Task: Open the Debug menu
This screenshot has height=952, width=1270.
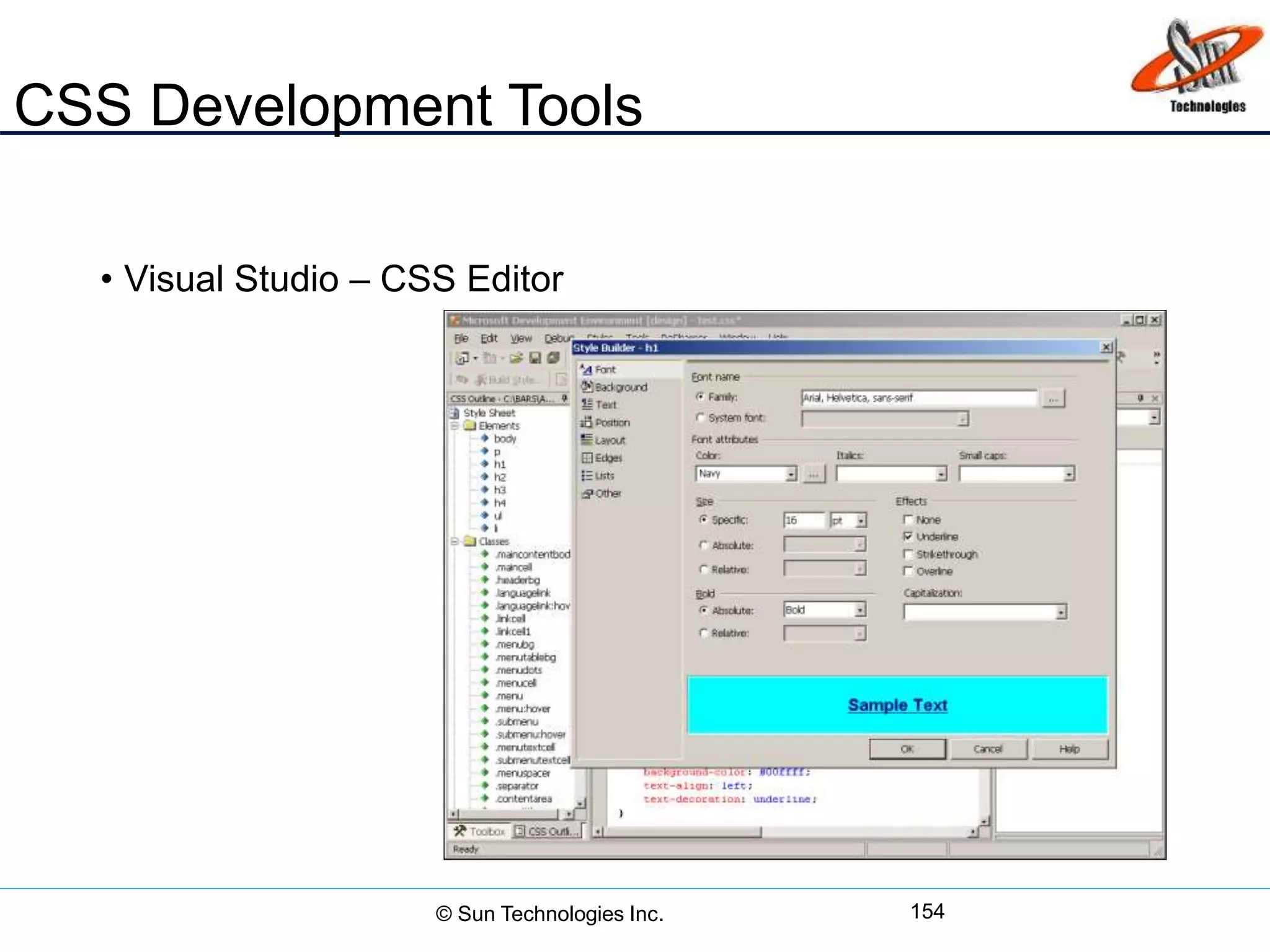Action: (559, 338)
